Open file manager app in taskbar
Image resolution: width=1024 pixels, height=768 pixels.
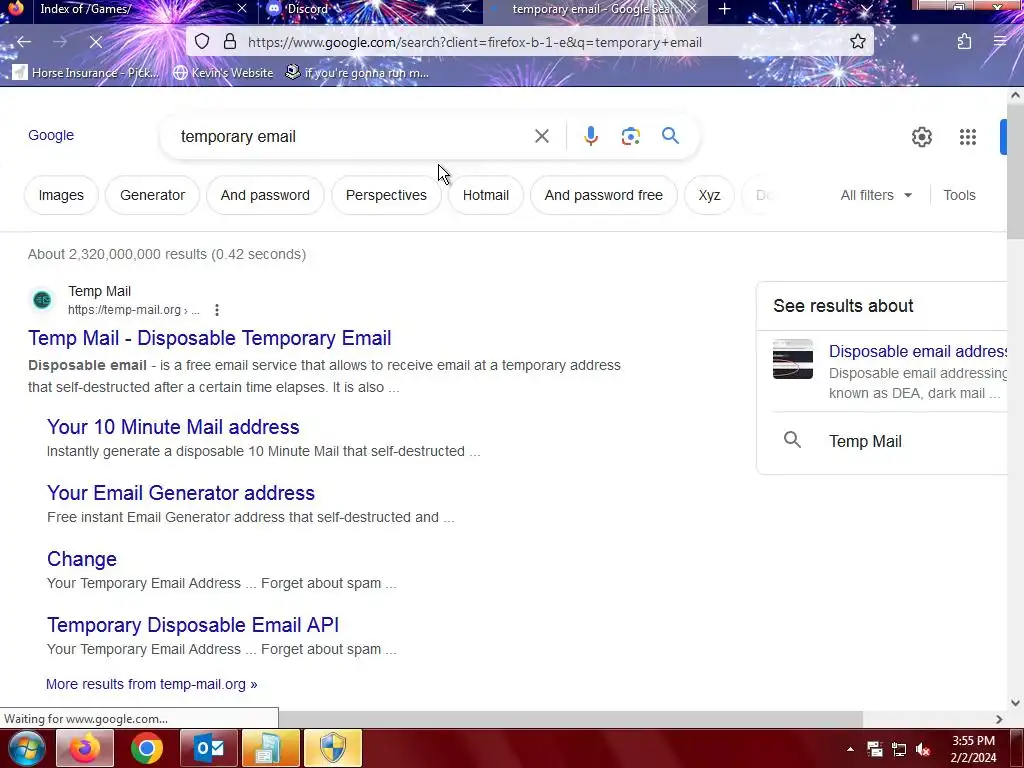(x=270, y=748)
